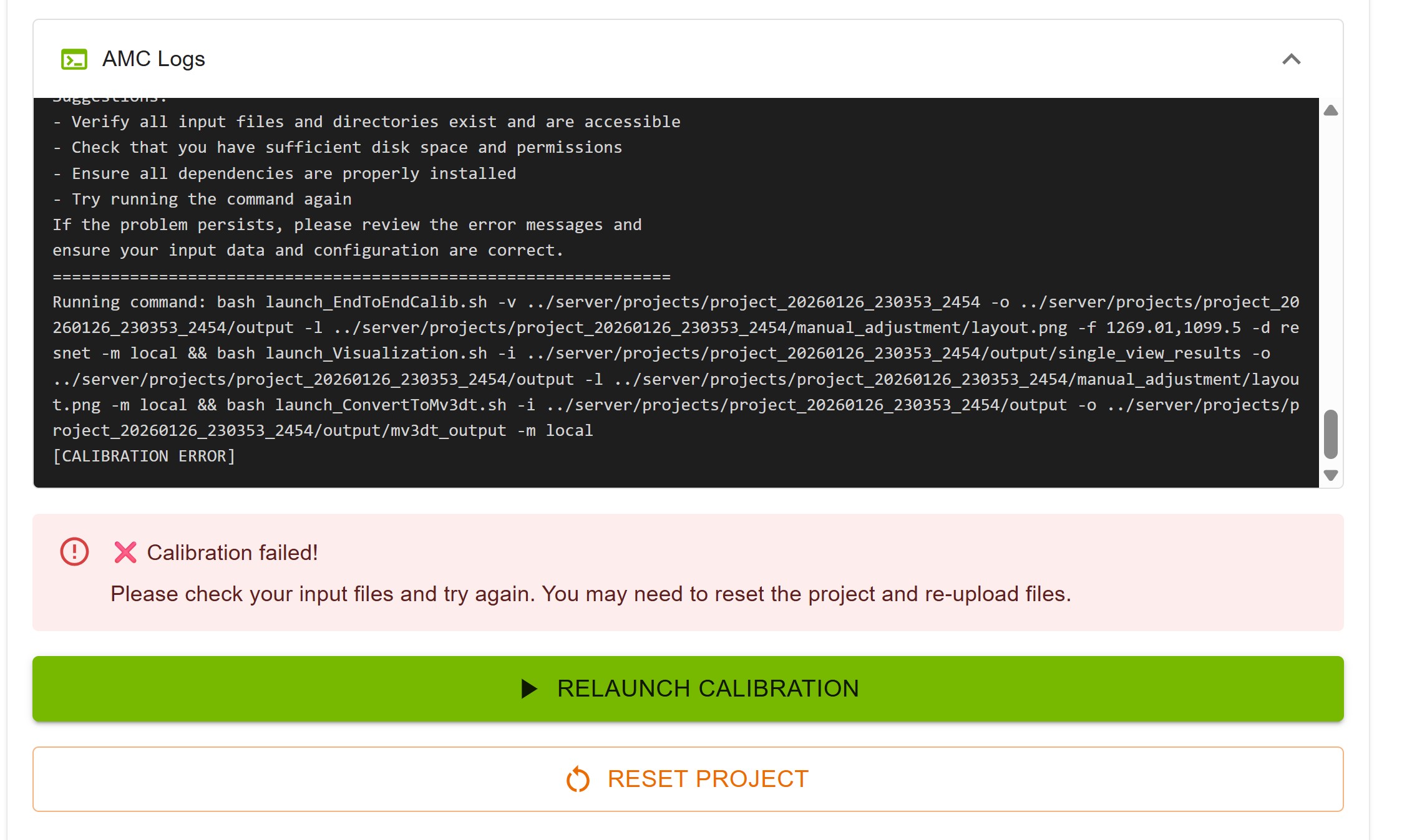Click the green terminal icon beside AMC Logs

[x=74, y=59]
